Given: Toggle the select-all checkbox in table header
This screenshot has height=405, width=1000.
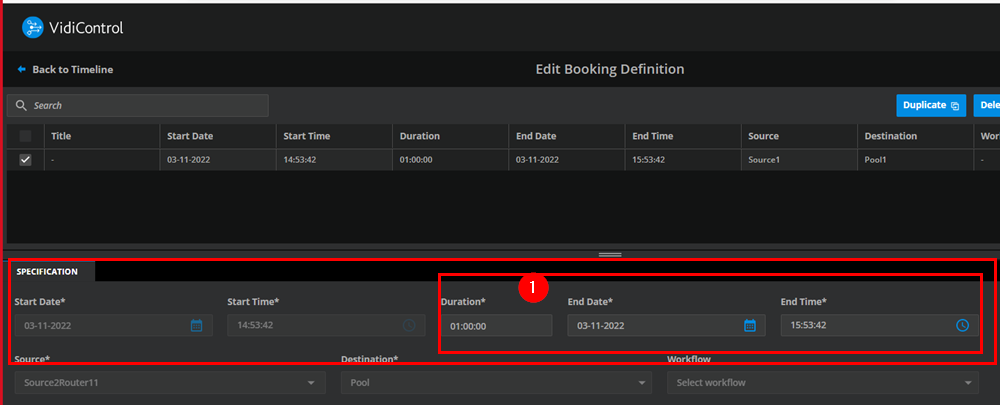Looking at the screenshot, I should 25,136.
